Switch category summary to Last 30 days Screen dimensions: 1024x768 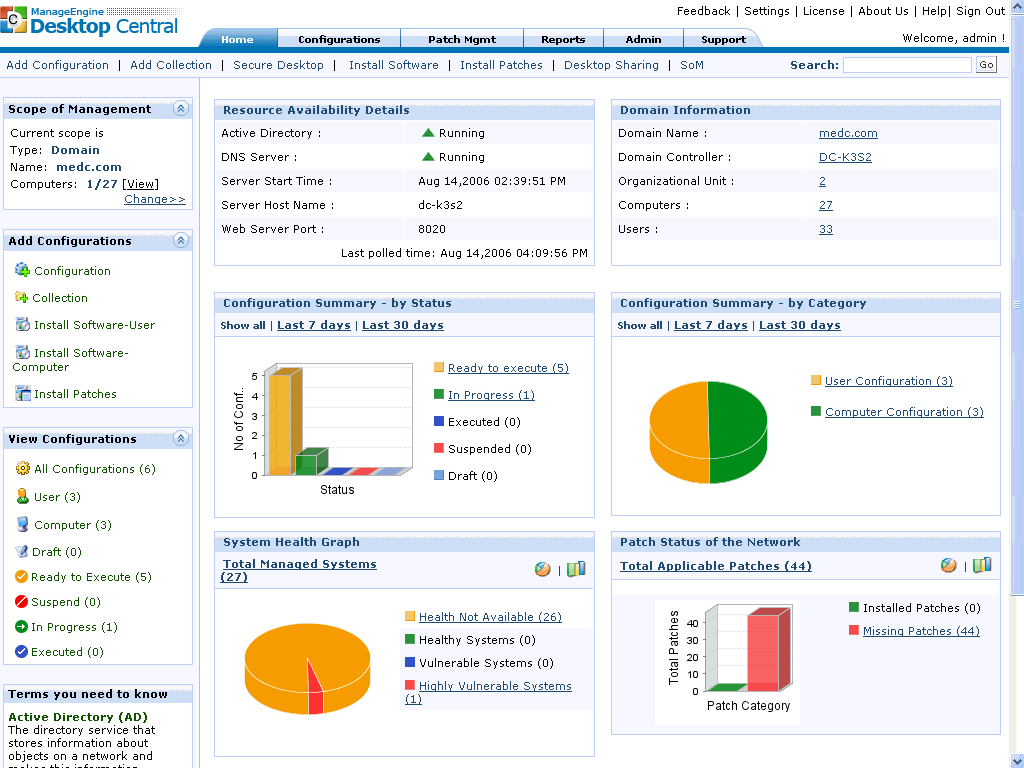(799, 324)
